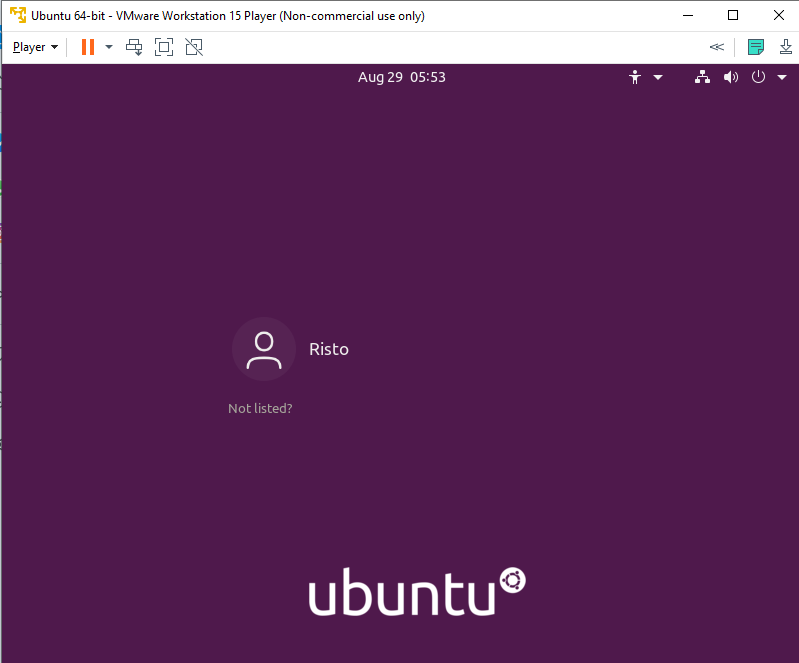Image resolution: width=799 pixels, height=663 pixels.
Task: Click the VMware tools download icon
Action: coord(786,47)
